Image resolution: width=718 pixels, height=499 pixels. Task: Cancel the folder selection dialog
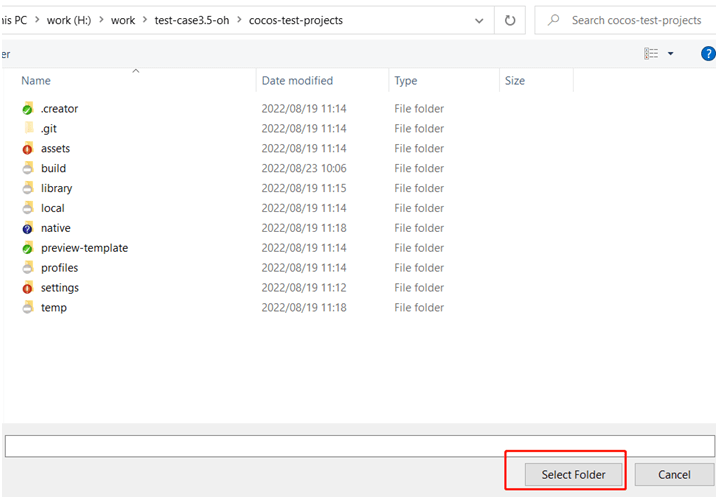tap(674, 474)
